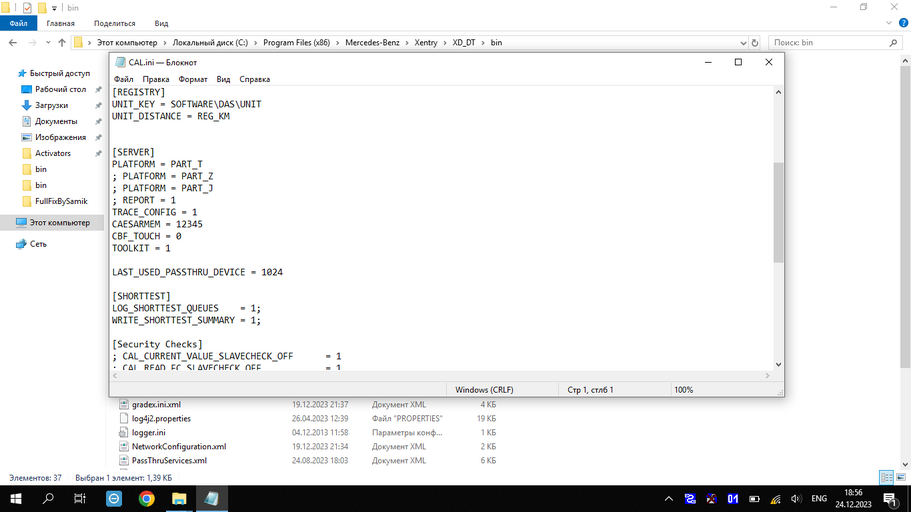Open quick access toolbar dropdown arrow
The height and width of the screenshot is (512, 911).
(54, 8)
